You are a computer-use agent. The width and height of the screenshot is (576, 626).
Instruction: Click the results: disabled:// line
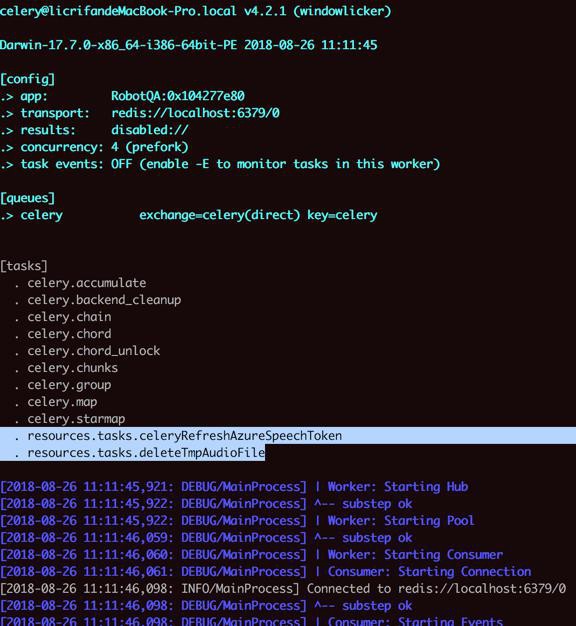coord(94,130)
